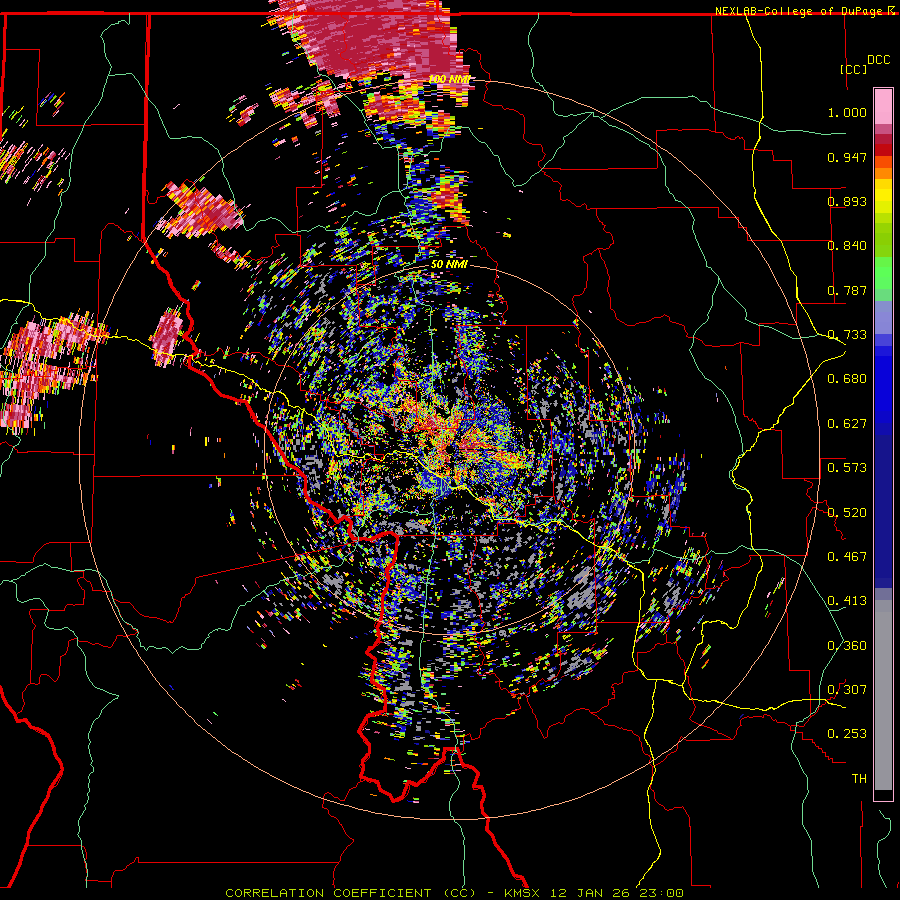
Task: Click the 0.467 scale value
Action: pyautogui.click(x=847, y=557)
